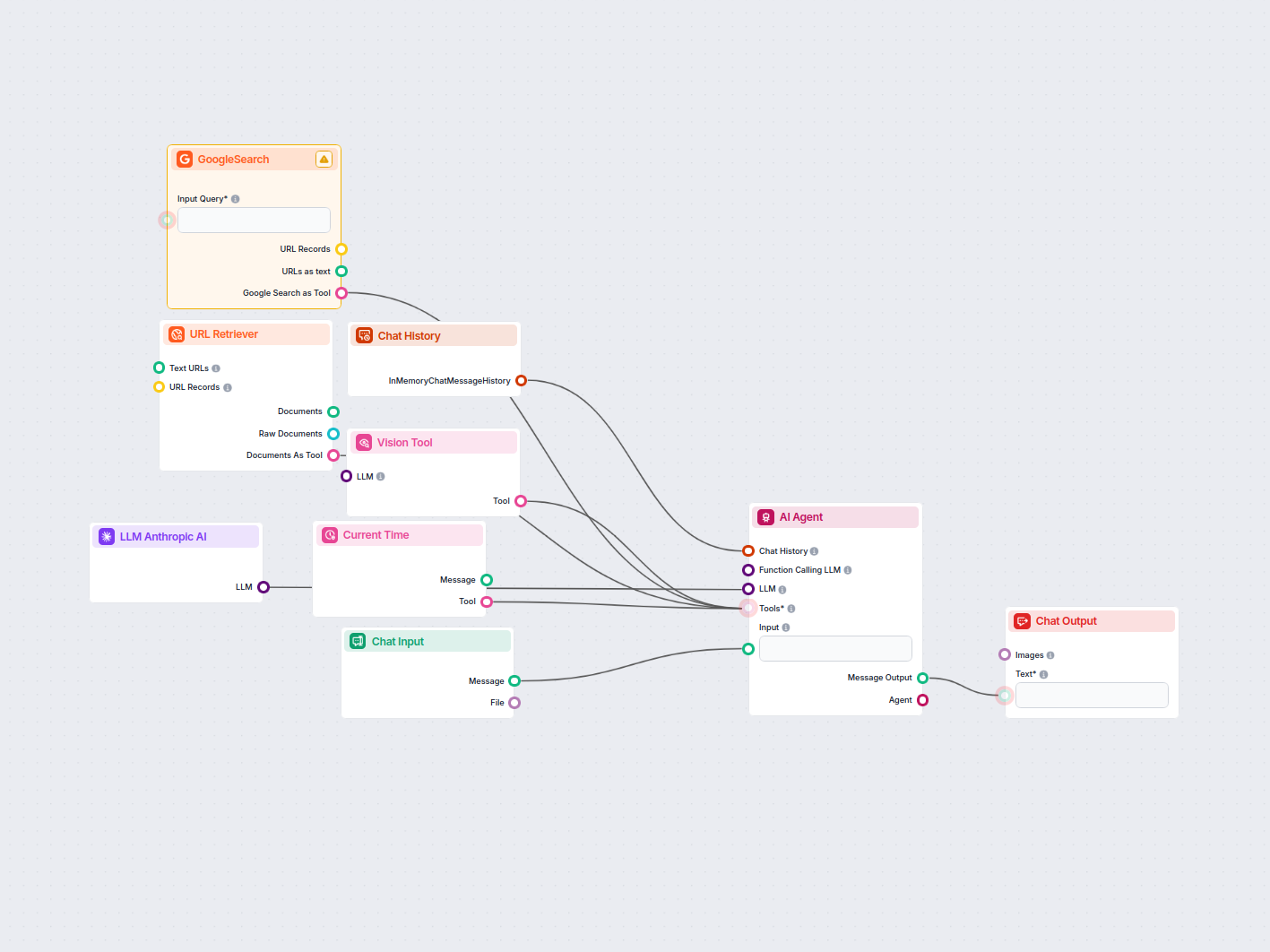1270x952 pixels.
Task: Click the GoogleSearch logo icon
Action: [184, 159]
